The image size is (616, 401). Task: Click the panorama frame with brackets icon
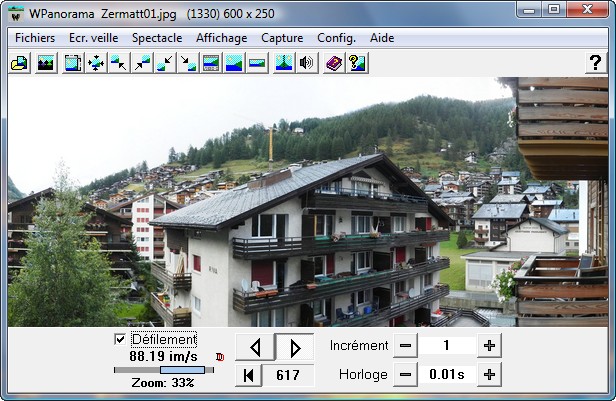pyautogui.click(x=73, y=63)
